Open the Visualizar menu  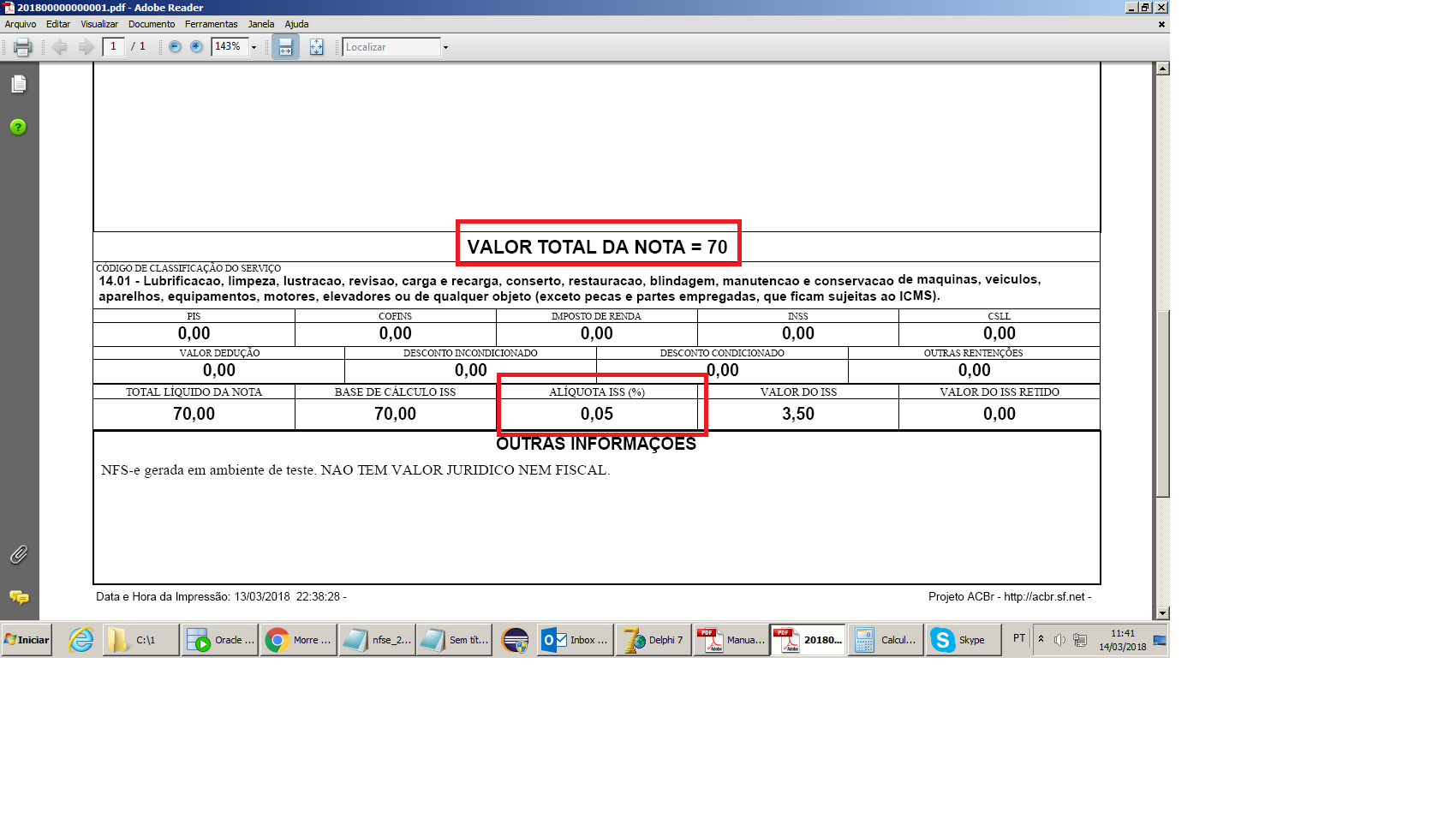99,24
